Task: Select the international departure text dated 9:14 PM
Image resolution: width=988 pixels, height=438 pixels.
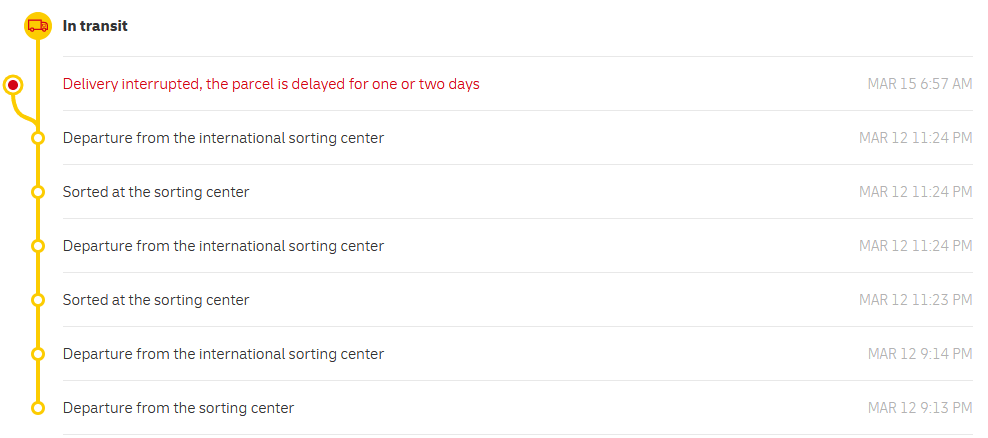Action: (x=223, y=354)
